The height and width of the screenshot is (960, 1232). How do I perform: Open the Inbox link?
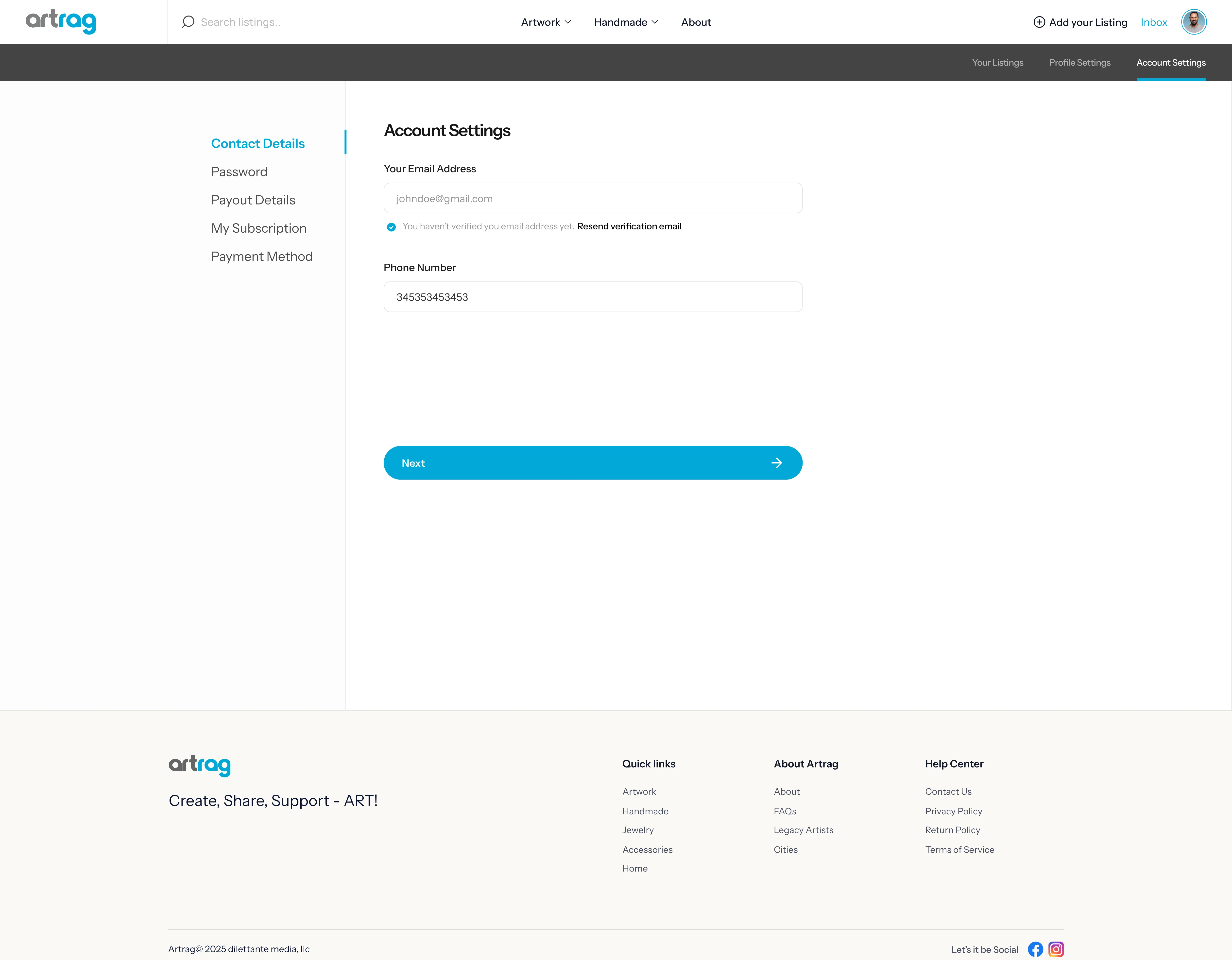coord(1154,22)
